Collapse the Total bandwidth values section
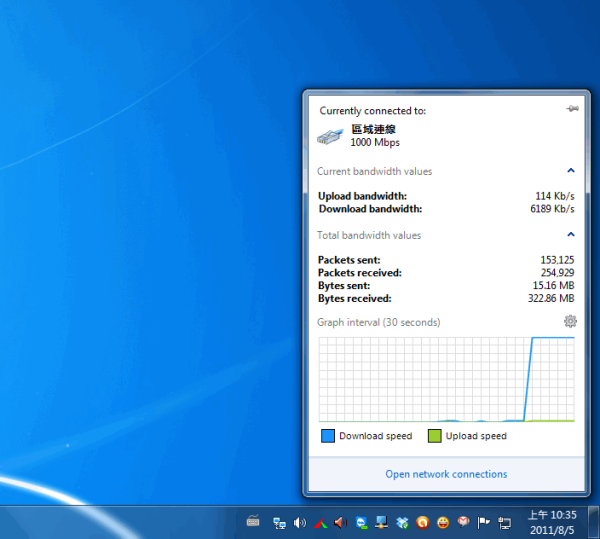The height and width of the screenshot is (539, 600). (x=570, y=235)
